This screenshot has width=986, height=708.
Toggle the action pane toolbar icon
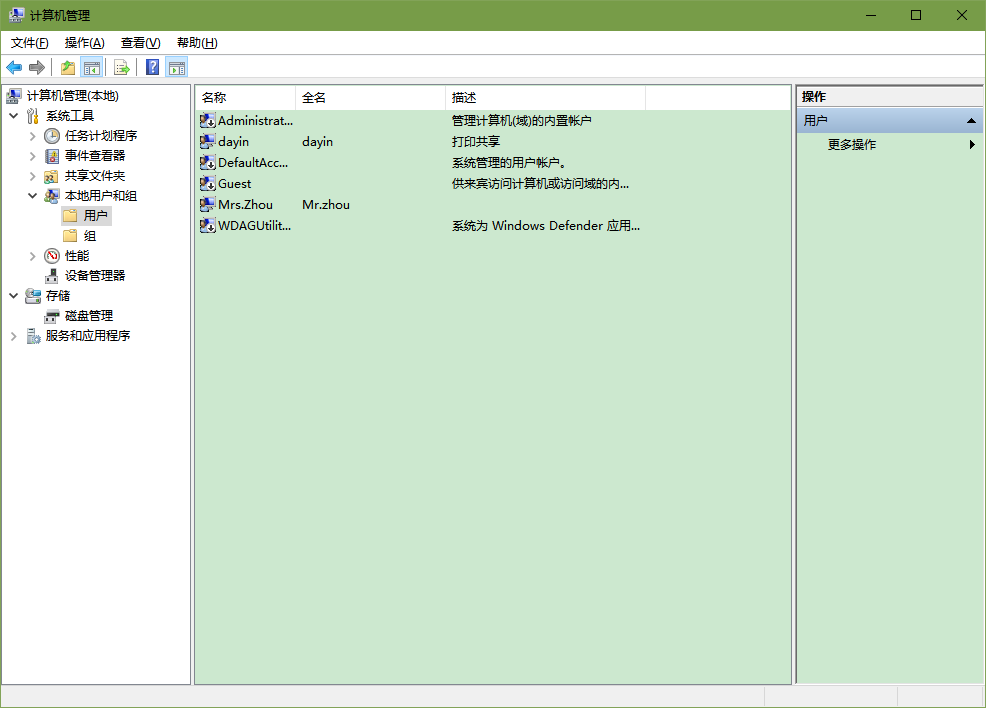(177, 67)
